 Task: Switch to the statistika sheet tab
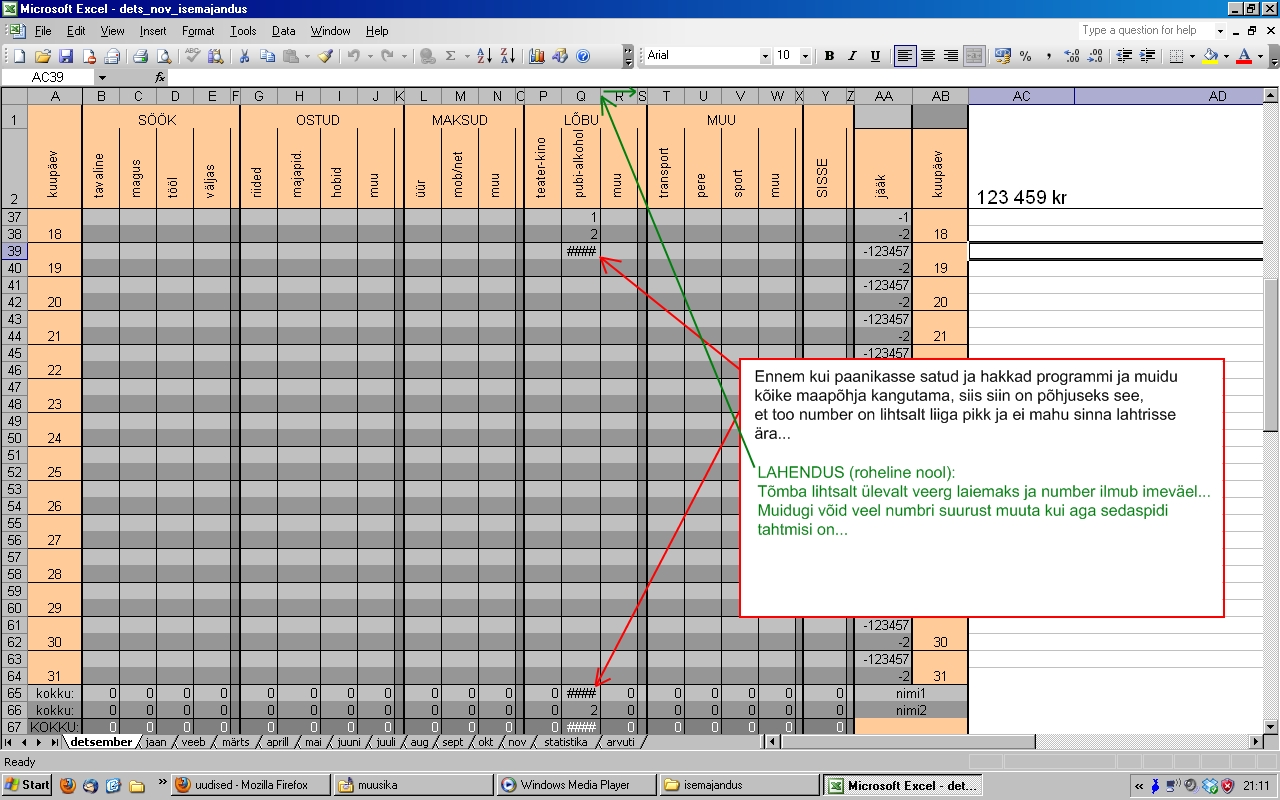click(x=565, y=742)
